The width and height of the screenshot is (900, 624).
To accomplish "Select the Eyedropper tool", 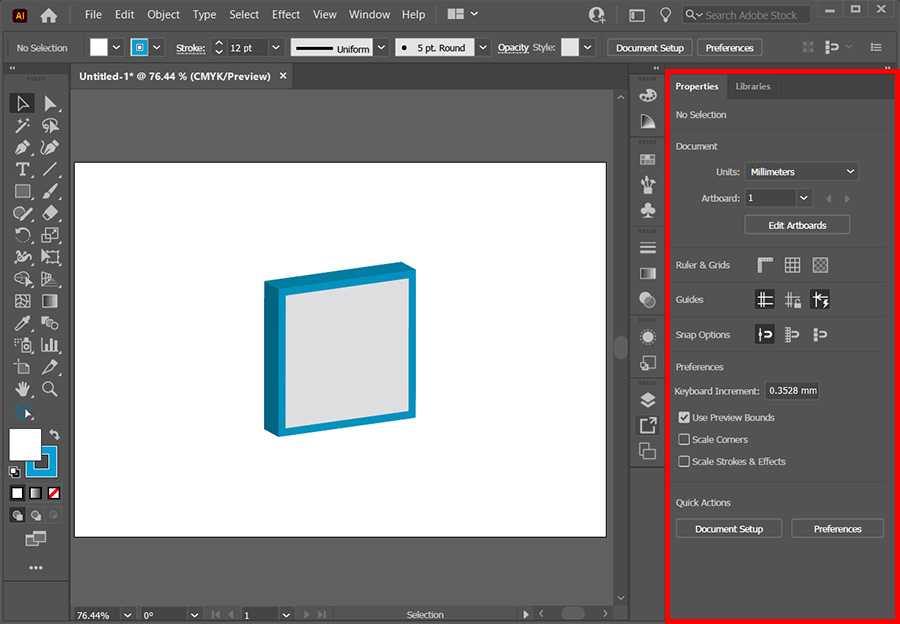I will [22, 323].
